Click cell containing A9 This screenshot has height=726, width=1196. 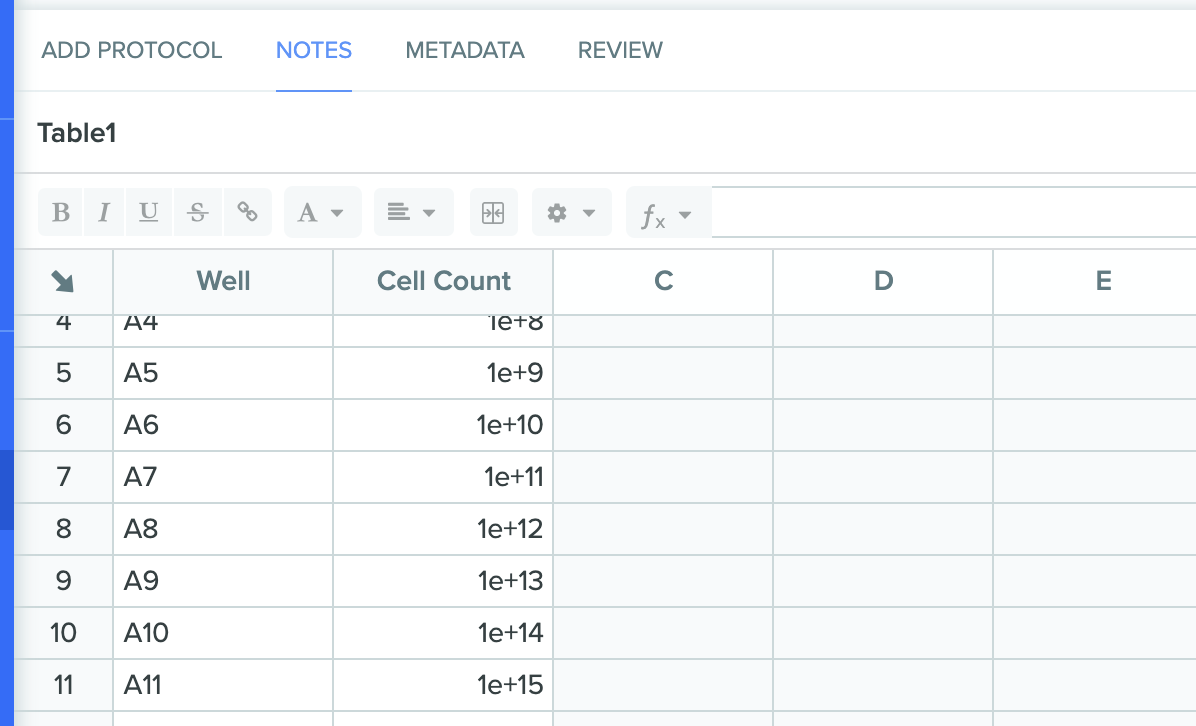coord(223,581)
